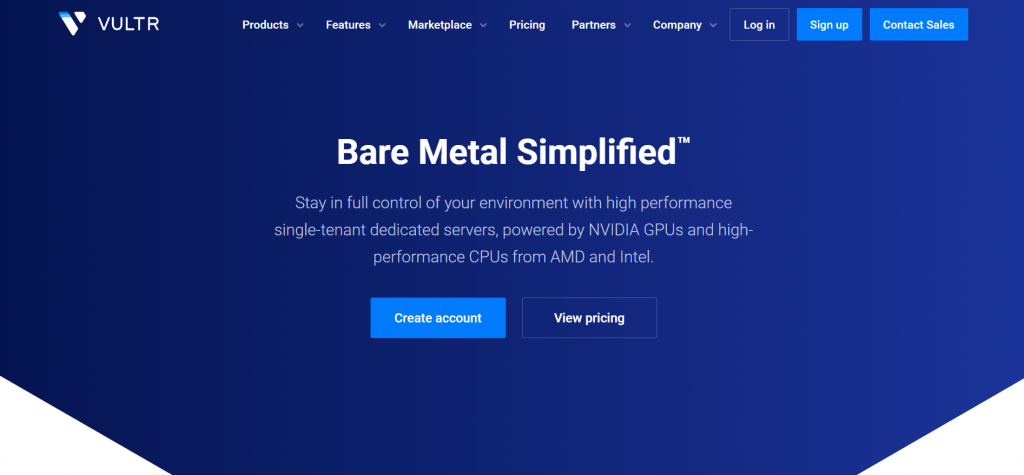
Task: Click the Bare Metal Simplified heading
Action: pos(513,152)
